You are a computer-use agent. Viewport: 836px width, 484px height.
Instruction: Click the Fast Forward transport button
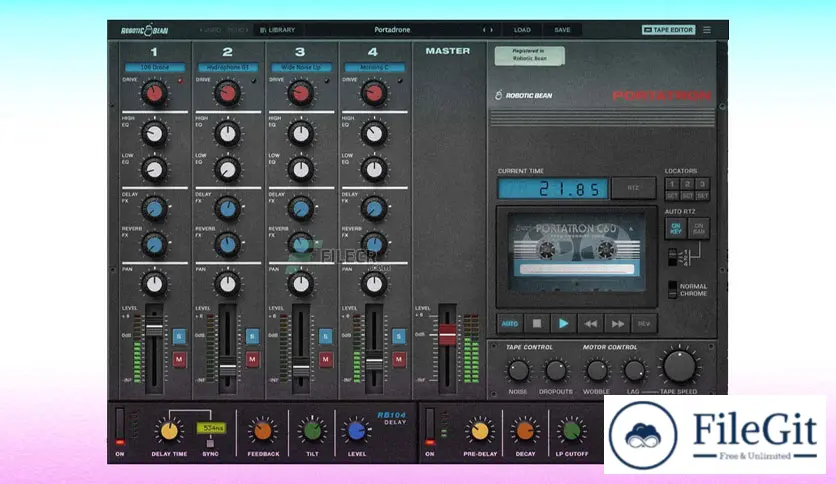tap(617, 324)
